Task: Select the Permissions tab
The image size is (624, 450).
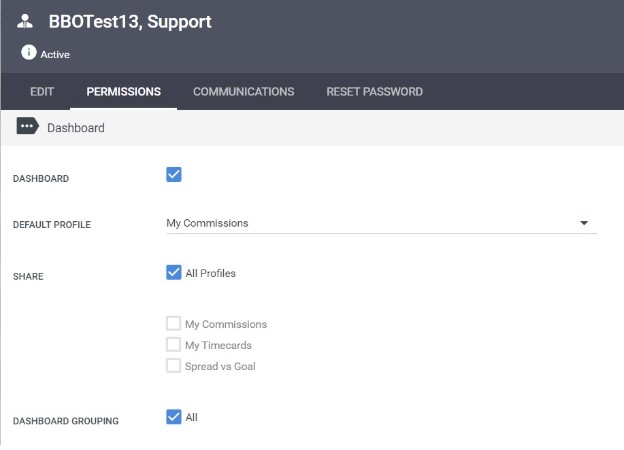Action: click(123, 92)
